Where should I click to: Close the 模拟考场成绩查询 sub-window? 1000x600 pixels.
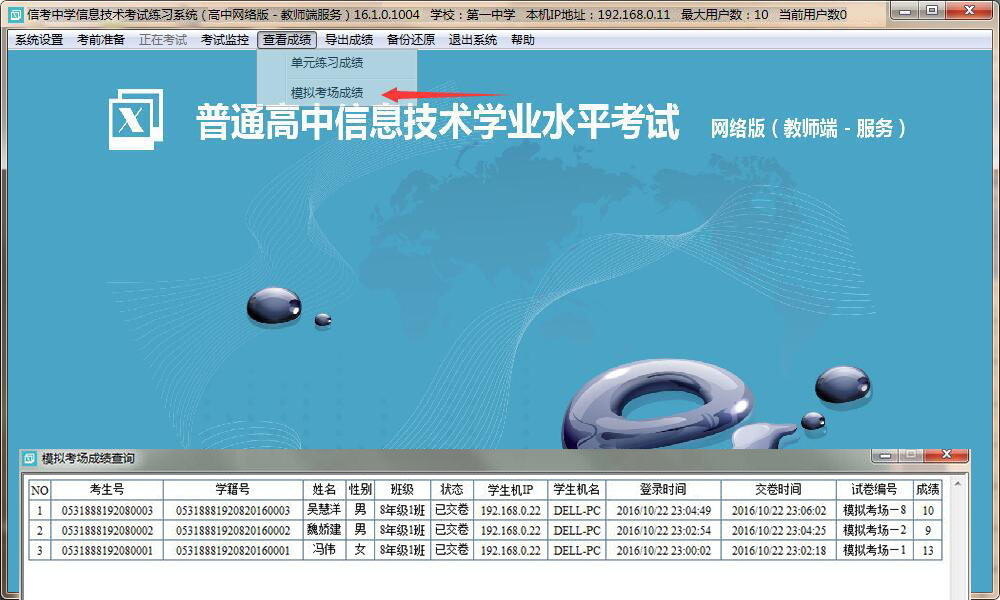click(x=947, y=456)
